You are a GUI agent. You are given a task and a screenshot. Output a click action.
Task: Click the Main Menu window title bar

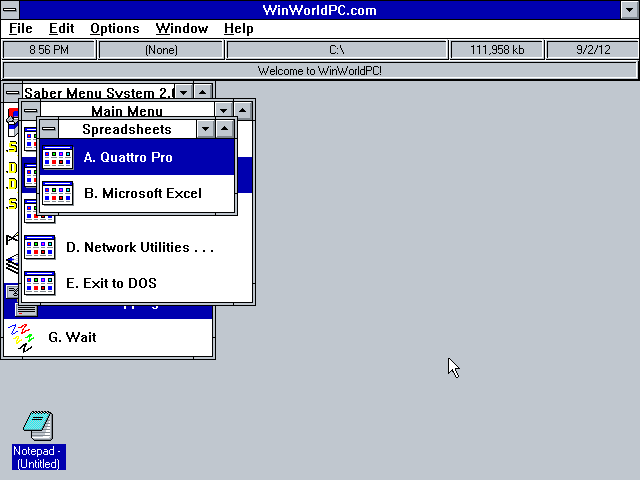(127, 111)
